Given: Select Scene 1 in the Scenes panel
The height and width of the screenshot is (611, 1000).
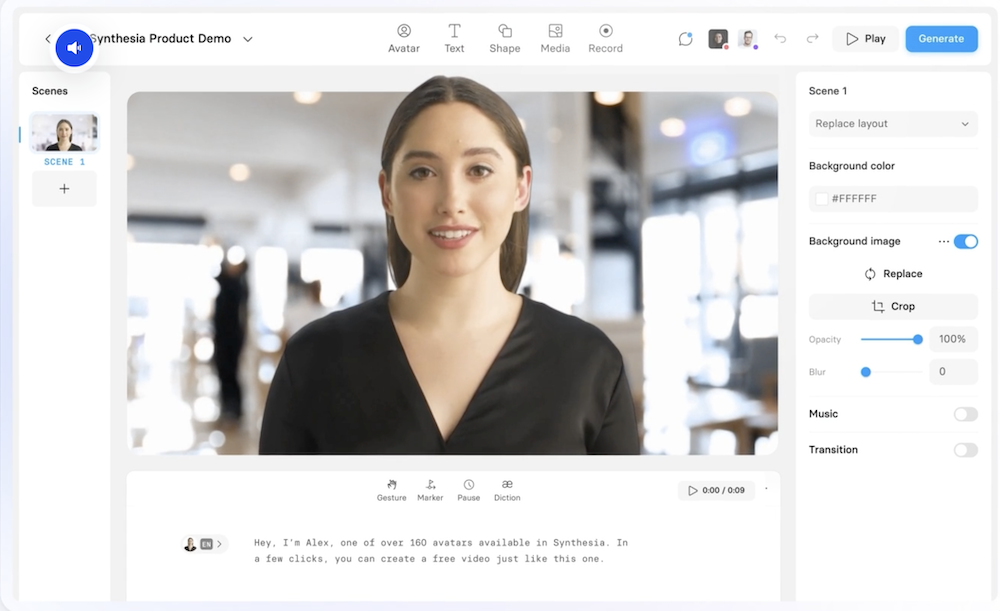Looking at the screenshot, I should (x=64, y=130).
